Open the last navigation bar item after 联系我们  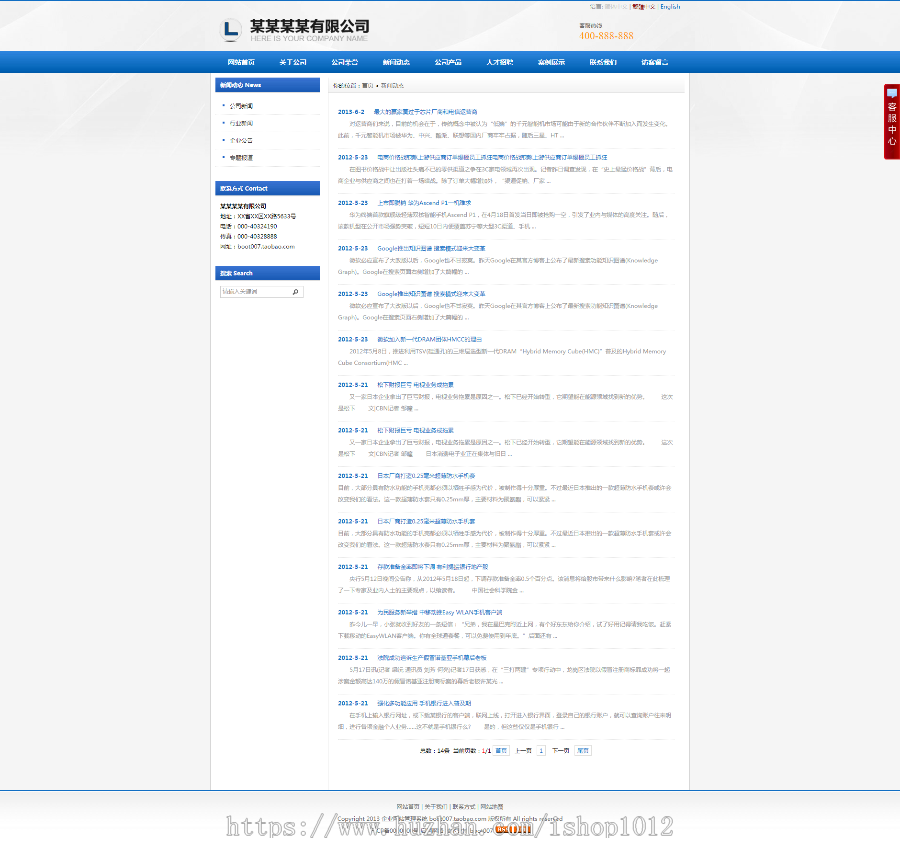tap(654, 62)
